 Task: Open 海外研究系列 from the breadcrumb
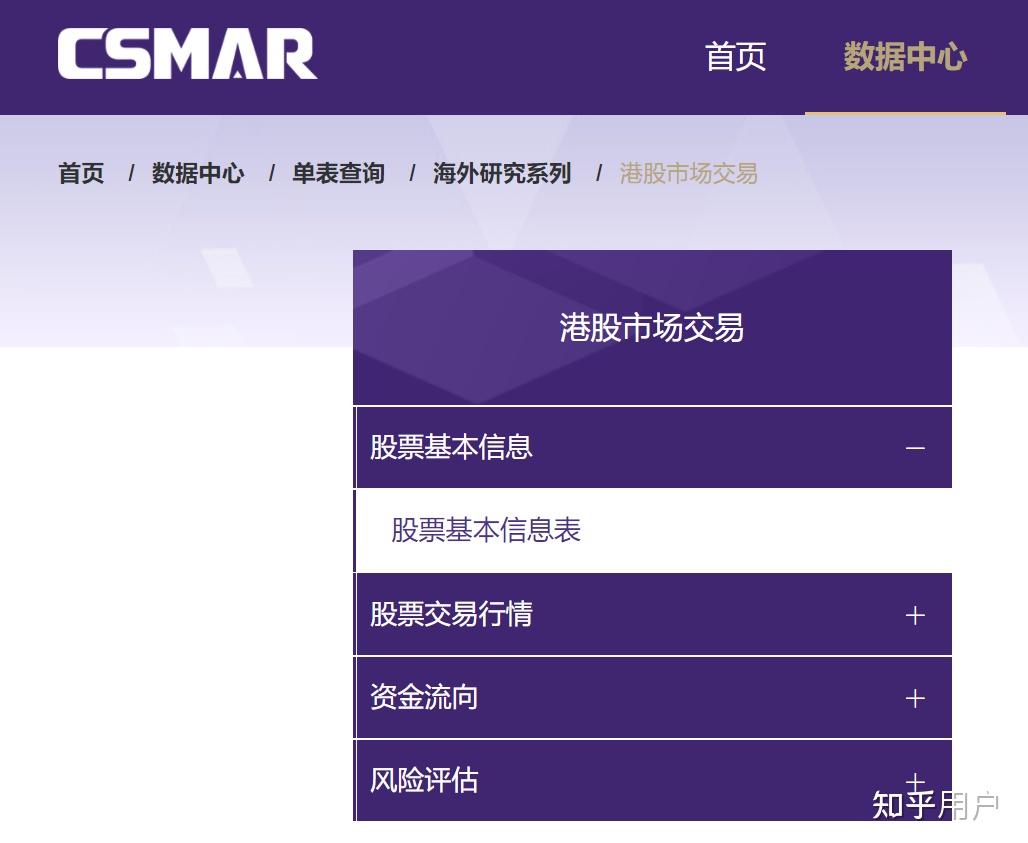[501, 173]
